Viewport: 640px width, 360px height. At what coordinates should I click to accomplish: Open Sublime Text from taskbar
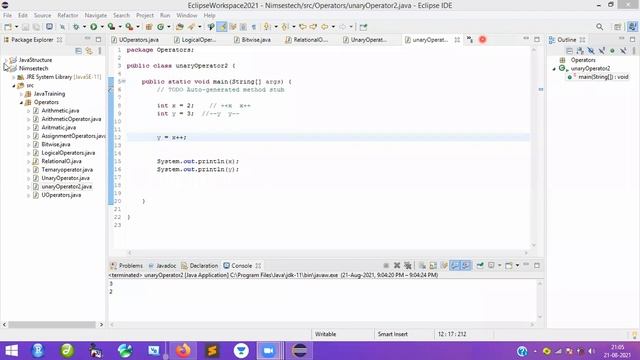(x=212, y=351)
